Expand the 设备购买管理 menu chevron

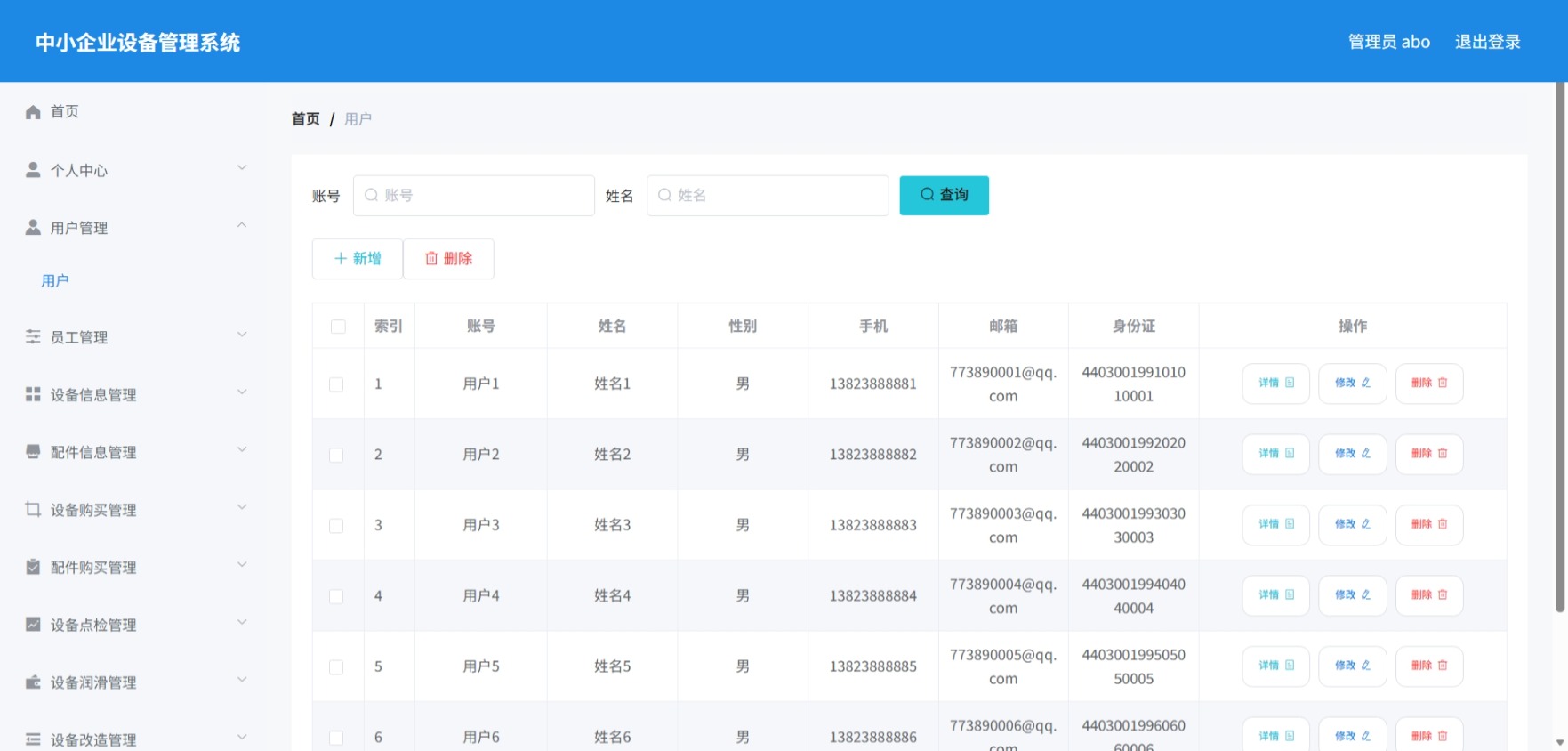(242, 507)
